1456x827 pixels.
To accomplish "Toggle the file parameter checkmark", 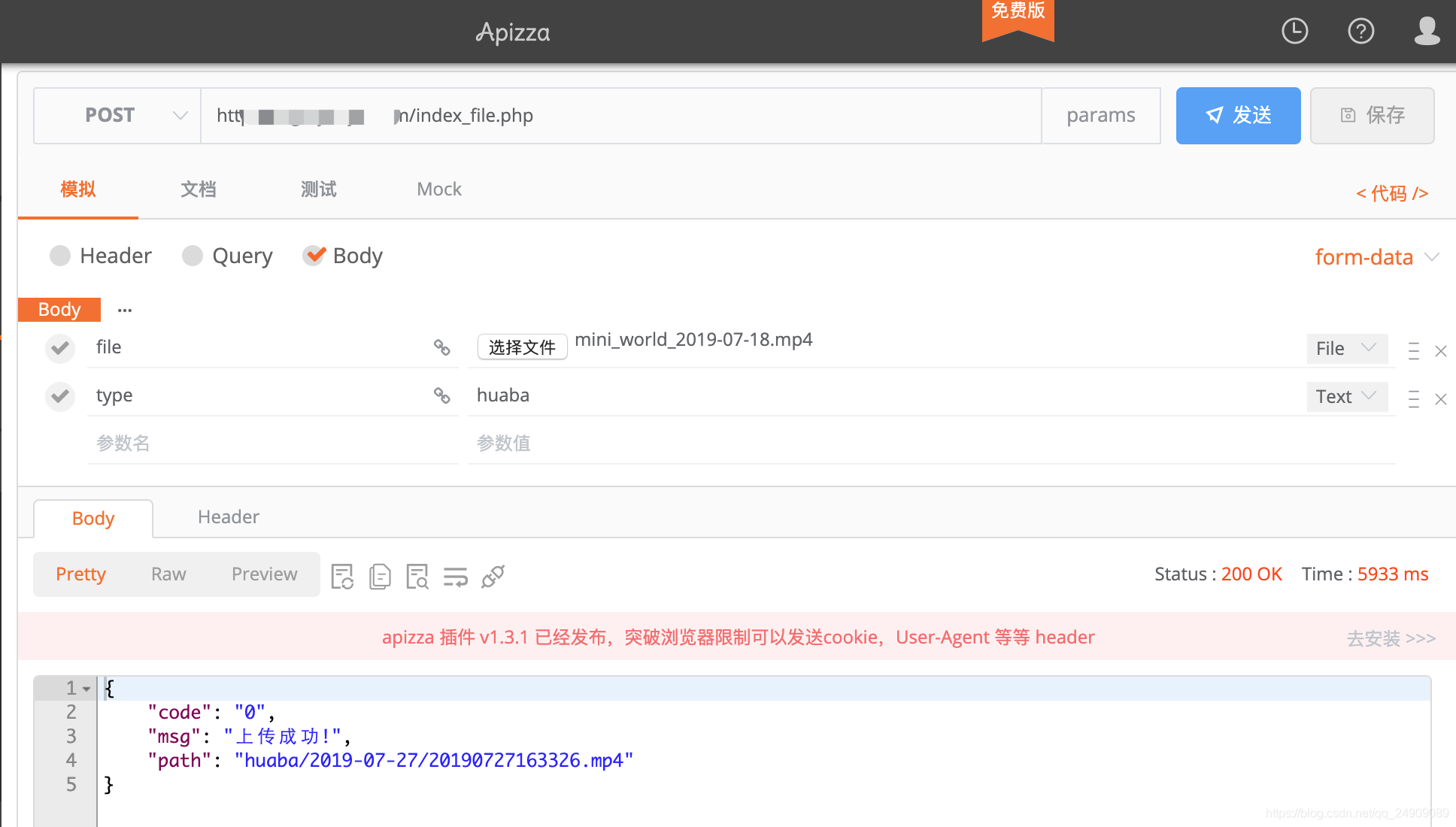I will click(x=60, y=348).
